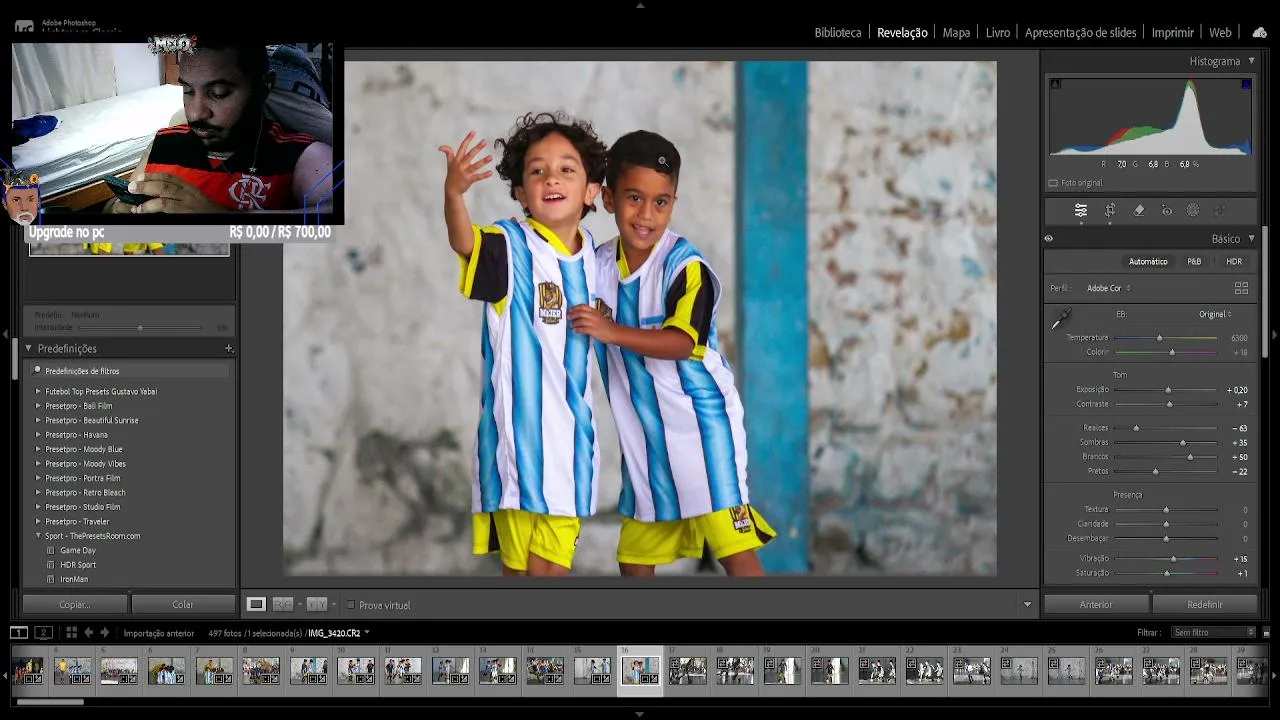1280x720 pixels.
Task: Collapse the Histograma panel
Action: click(1251, 61)
